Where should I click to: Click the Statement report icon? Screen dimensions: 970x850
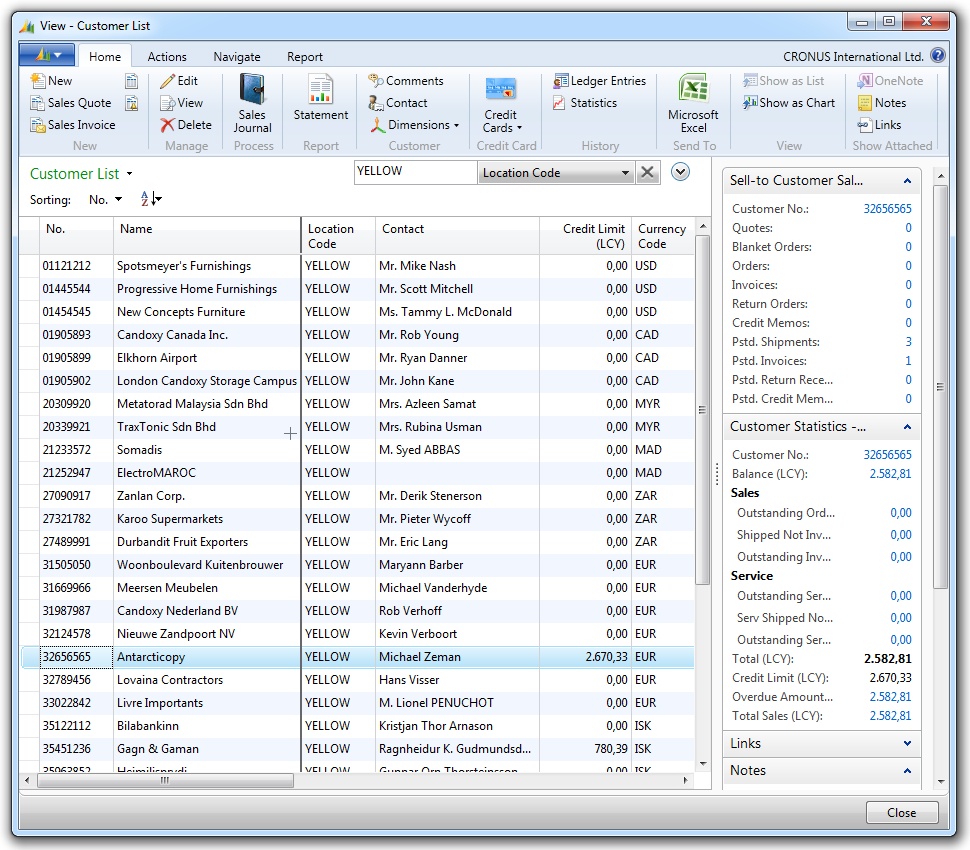pyautogui.click(x=321, y=98)
